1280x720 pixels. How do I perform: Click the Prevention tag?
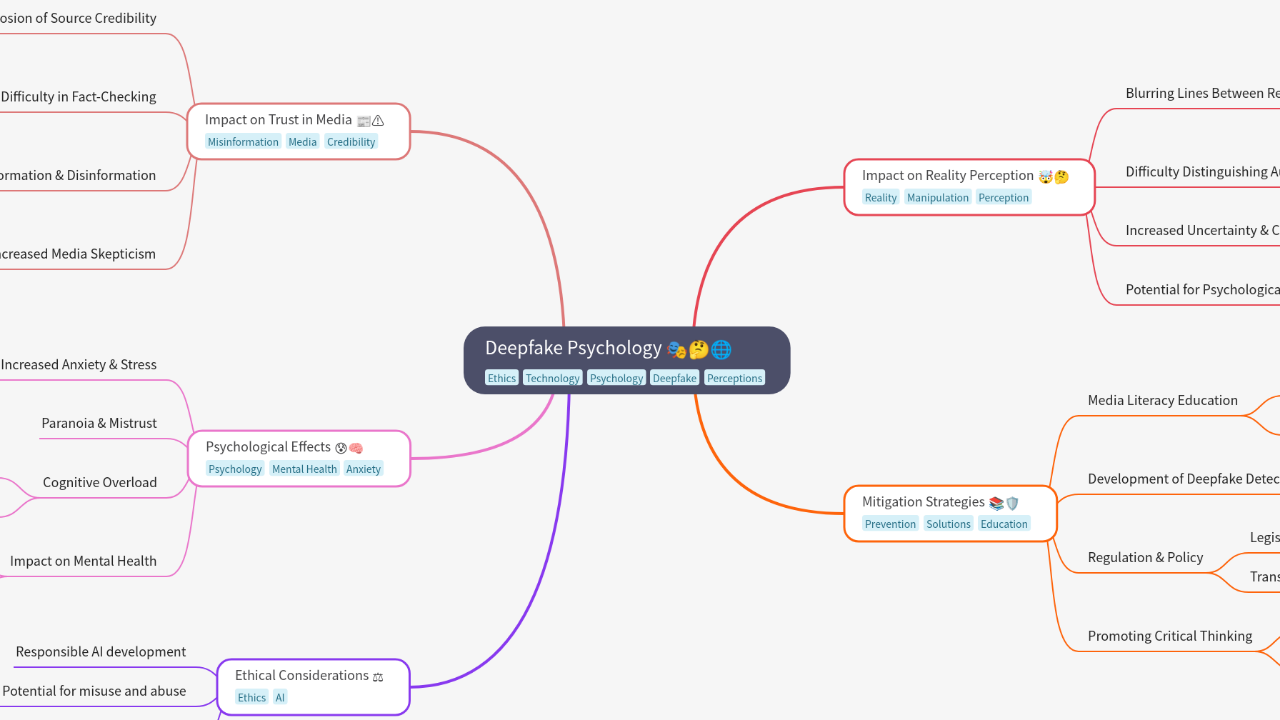click(890, 524)
